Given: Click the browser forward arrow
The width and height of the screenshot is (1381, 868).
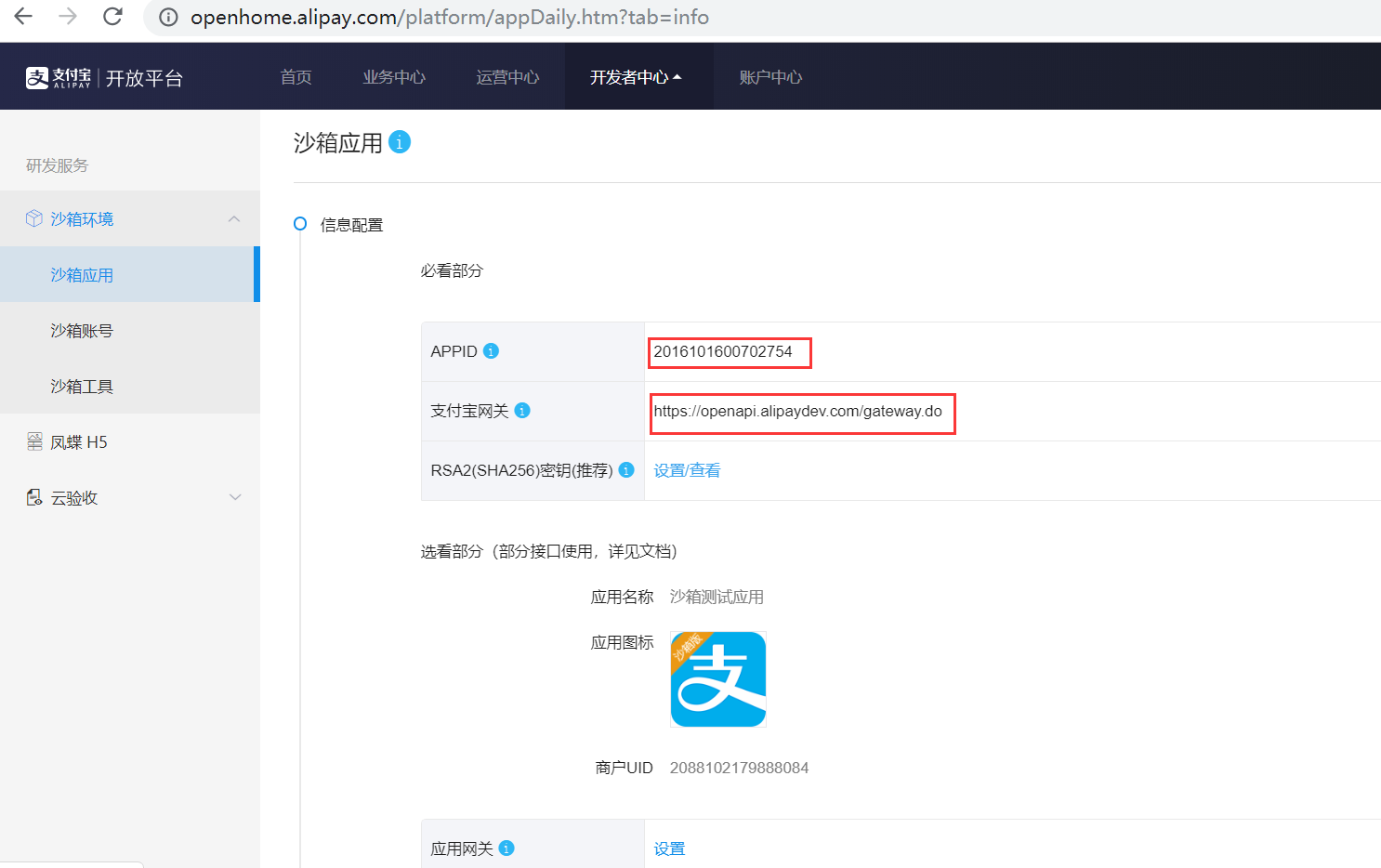Looking at the screenshot, I should tap(68, 16).
